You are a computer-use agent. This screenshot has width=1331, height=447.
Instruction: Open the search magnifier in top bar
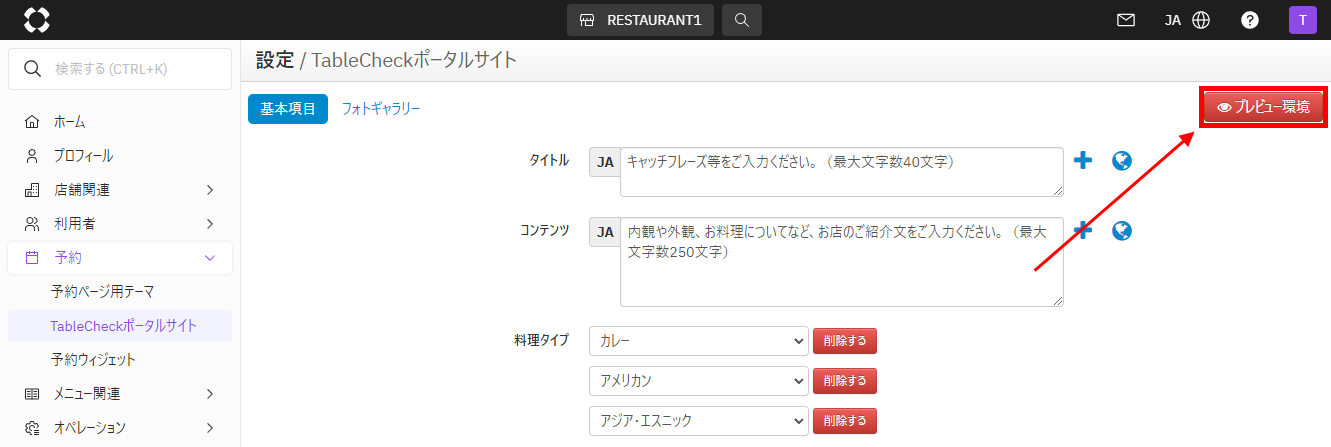[x=741, y=20]
